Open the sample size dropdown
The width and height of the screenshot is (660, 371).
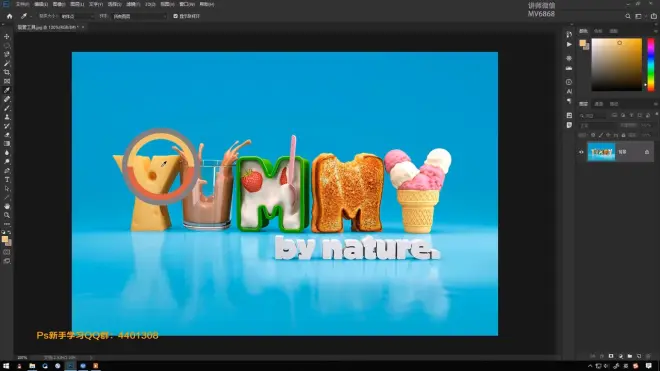point(77,16)
